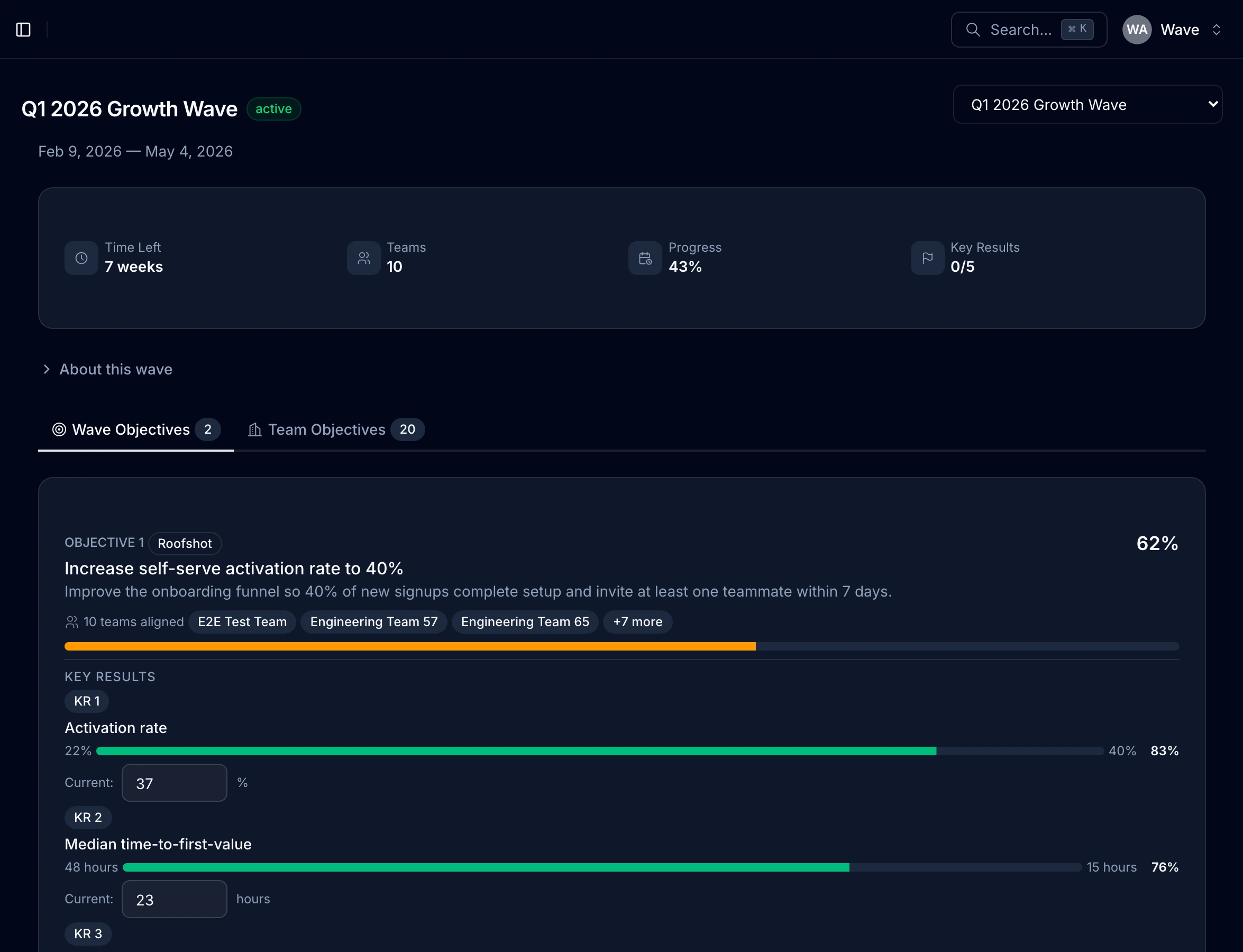Click the time-to-first-value current hours field
This screenshot has width=1243, height=952.
pos(174,899)
